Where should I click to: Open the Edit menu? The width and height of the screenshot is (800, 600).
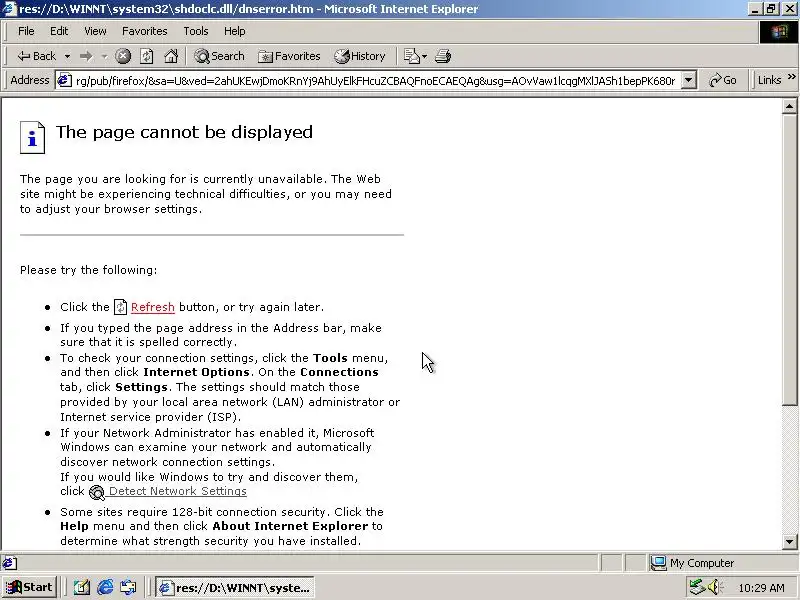click(x=59, y=31)
